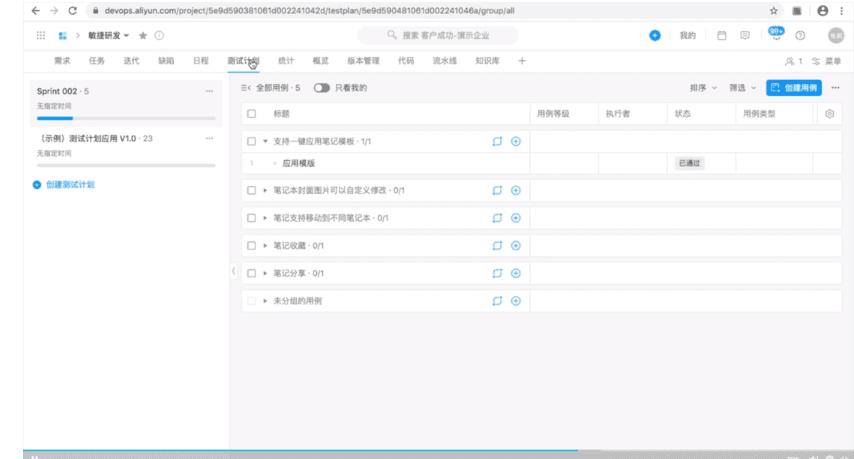Click the 创建测试计划 link
Image resolution: width=854 pixels, height=459 pixels.
click(x=64, y=185)
